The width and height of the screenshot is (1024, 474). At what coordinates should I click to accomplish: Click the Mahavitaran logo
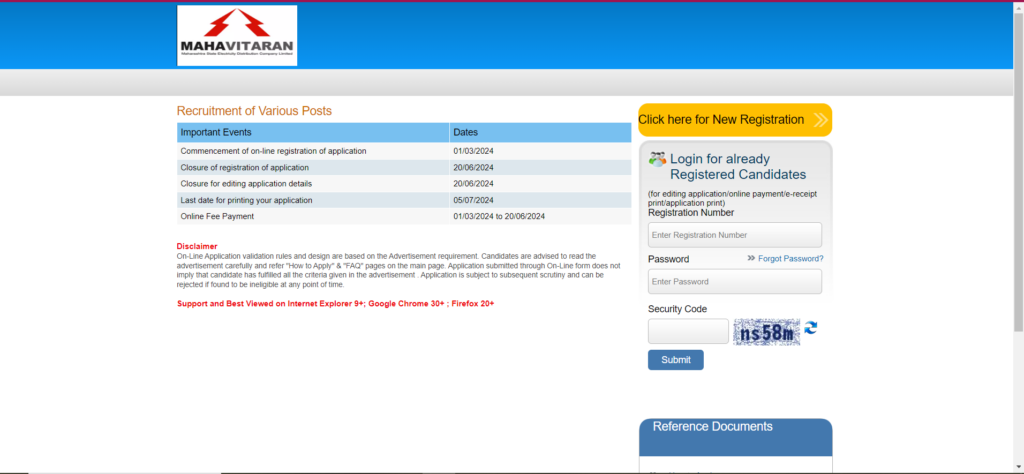(237, 36)
